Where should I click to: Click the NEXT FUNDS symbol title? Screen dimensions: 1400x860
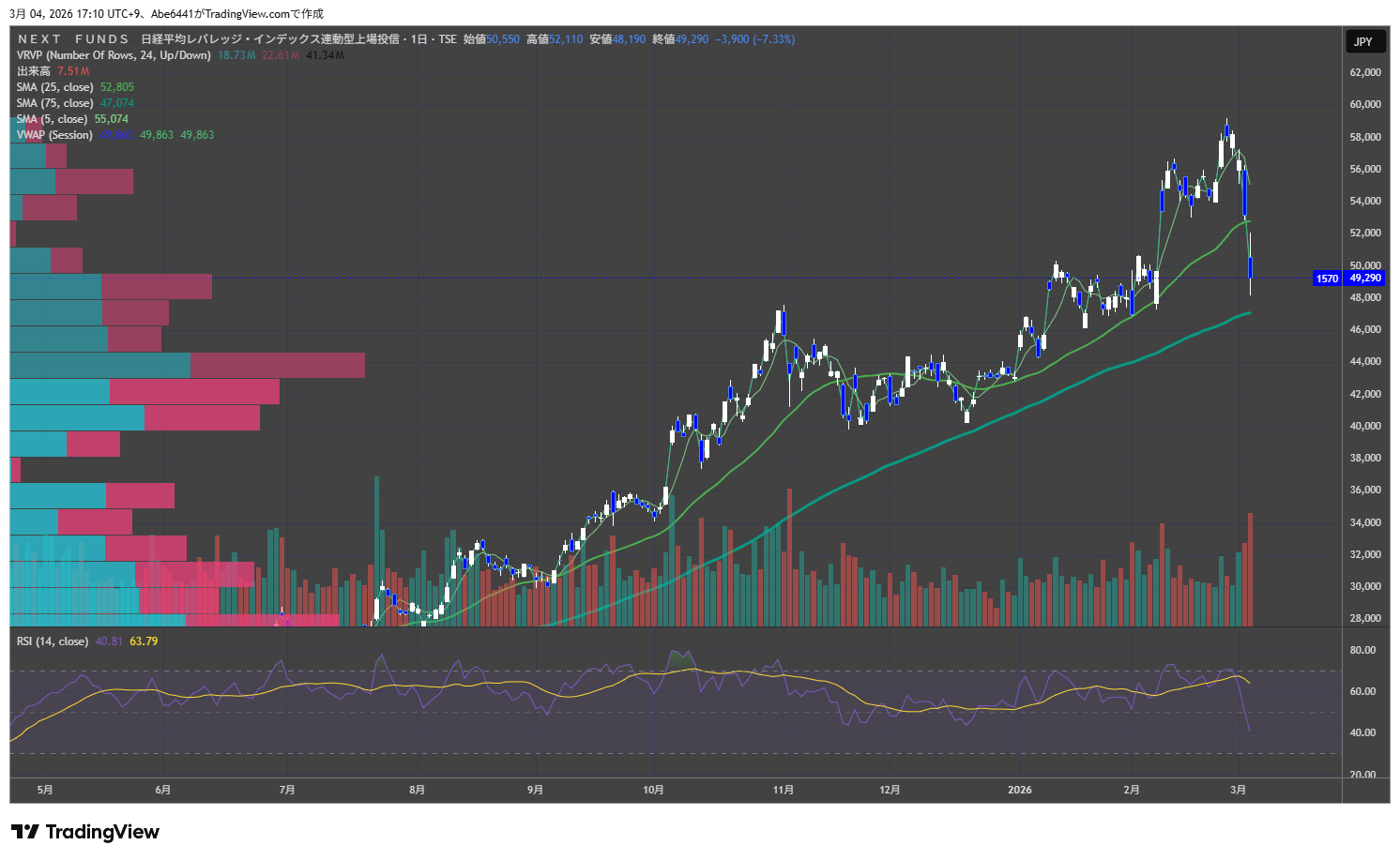tap(73, 39)
